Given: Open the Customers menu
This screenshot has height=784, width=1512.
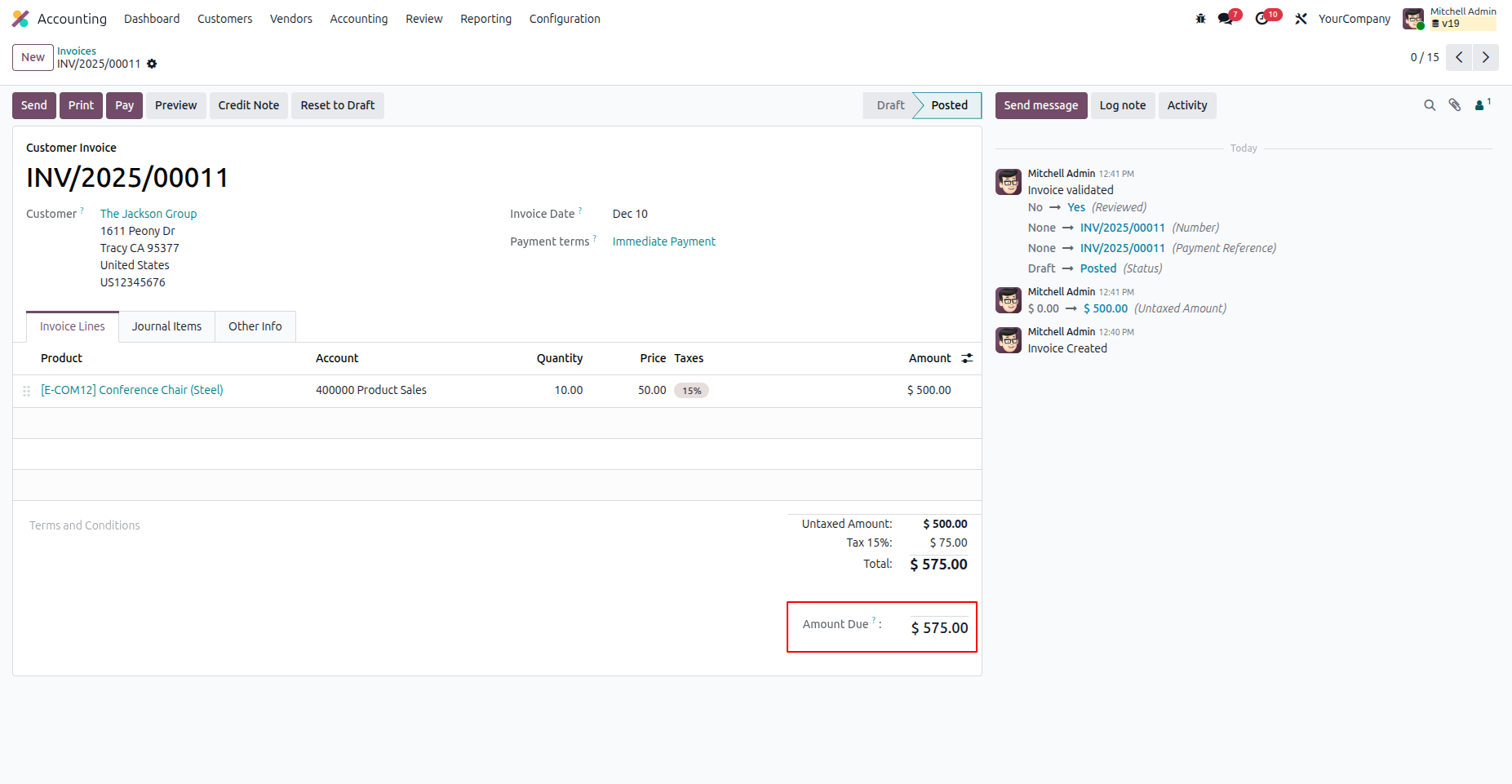Looking at the screenshot, I should (x=225, y=19).
